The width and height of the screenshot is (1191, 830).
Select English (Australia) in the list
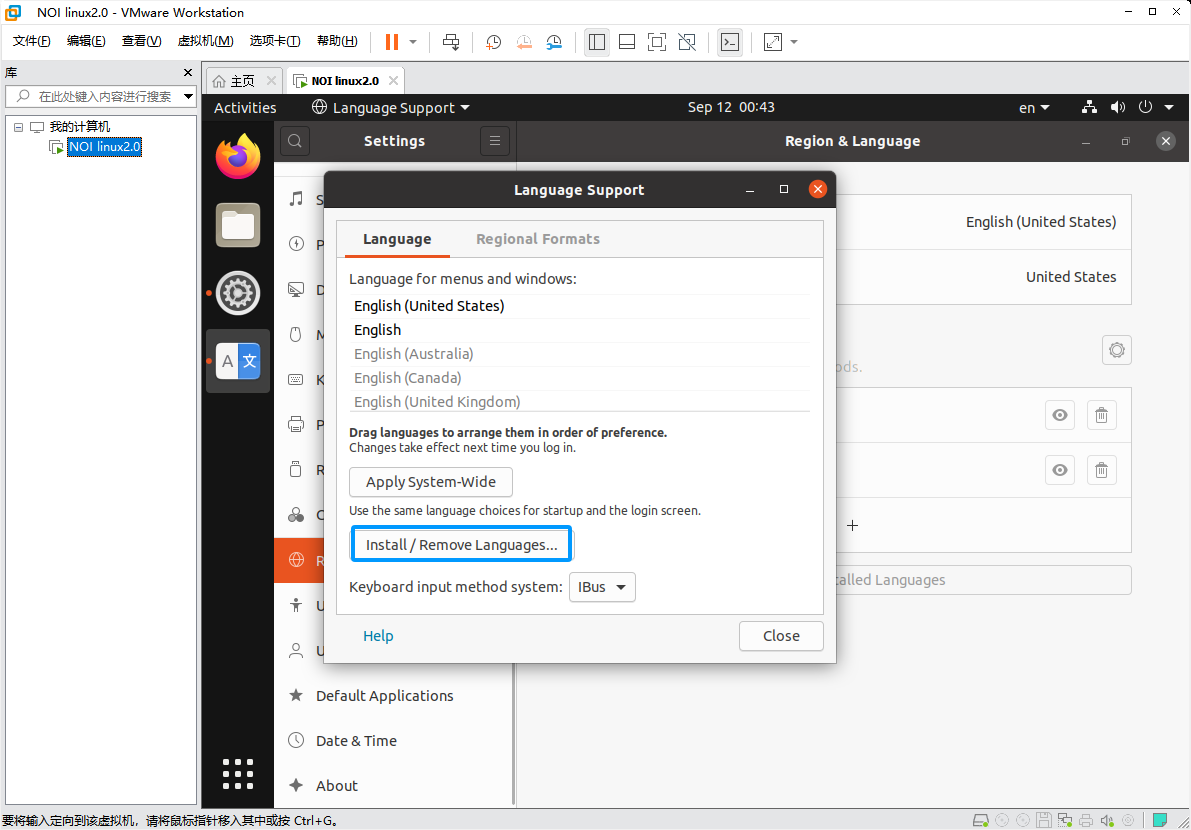(x=580, y=354)
